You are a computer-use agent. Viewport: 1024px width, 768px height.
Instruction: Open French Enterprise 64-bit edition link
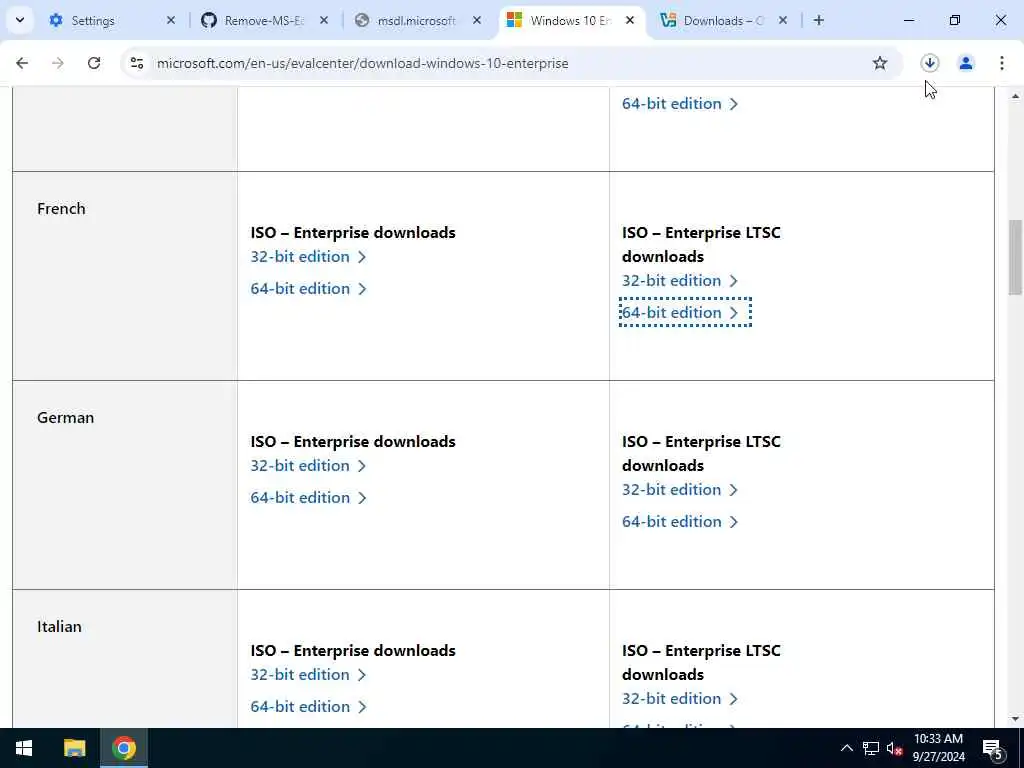click(x=308, y=289)
